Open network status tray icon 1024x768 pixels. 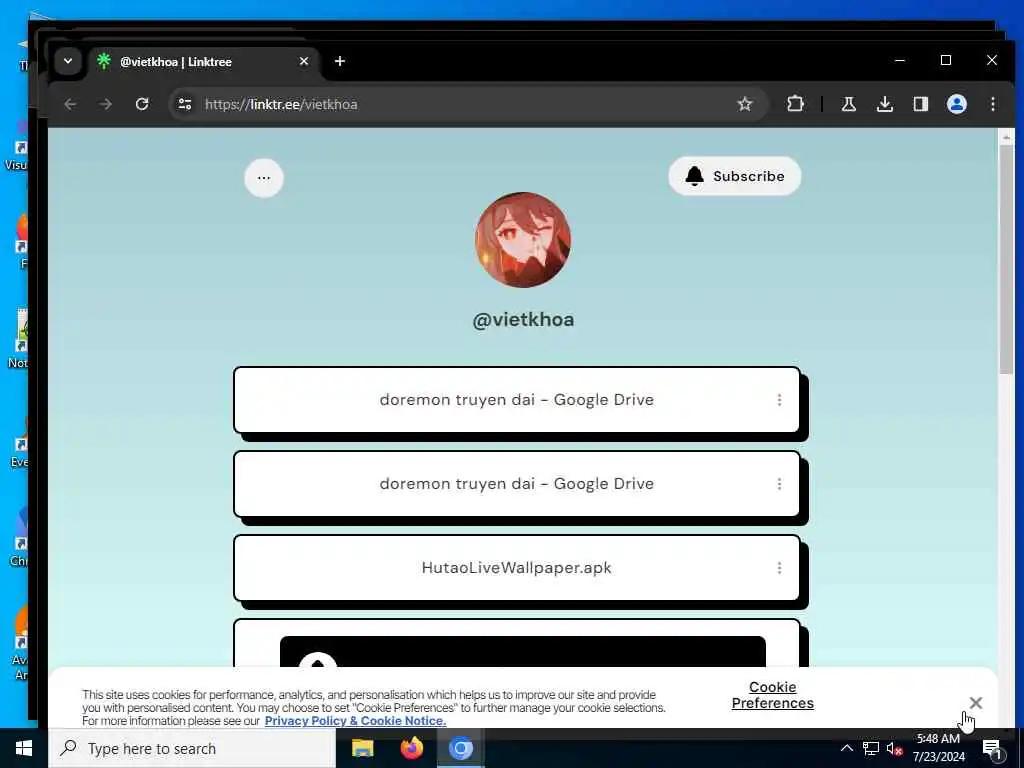tap(871, 748)
